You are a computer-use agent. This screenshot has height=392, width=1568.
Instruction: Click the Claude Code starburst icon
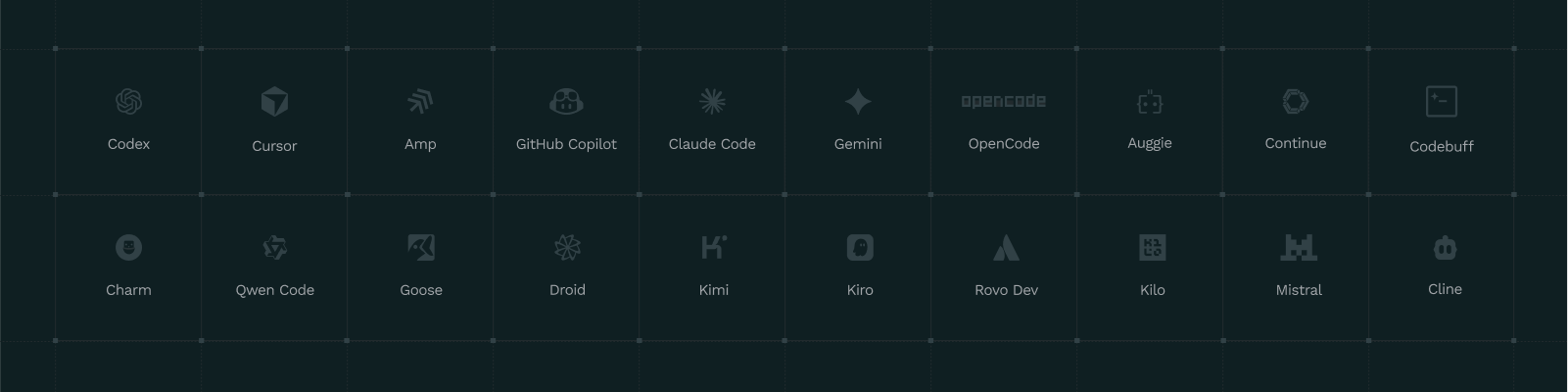coord(712,101)
